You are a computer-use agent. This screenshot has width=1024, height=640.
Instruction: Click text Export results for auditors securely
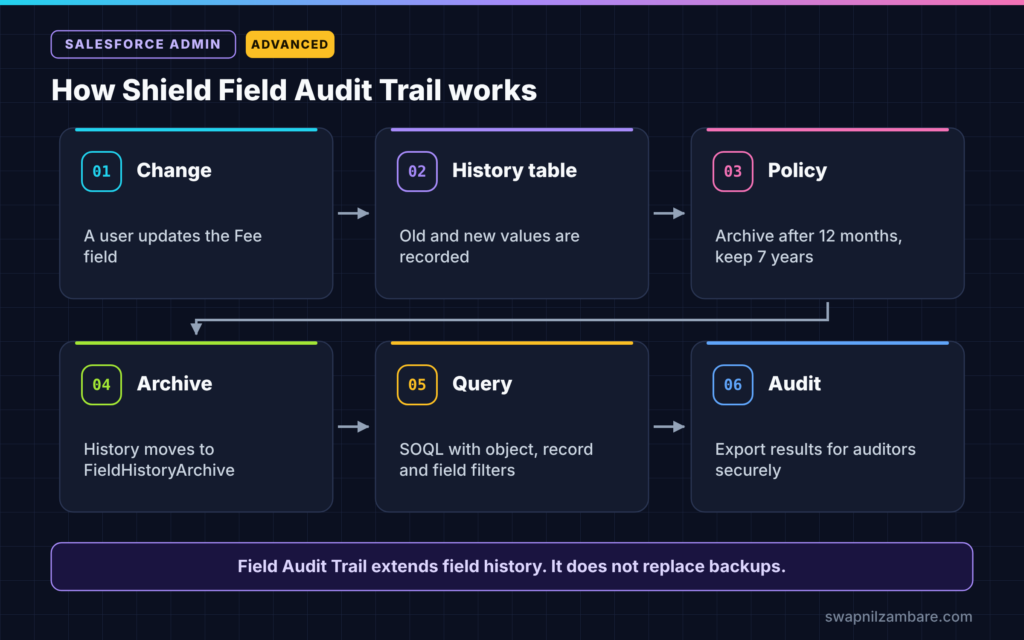click(815, 460)
